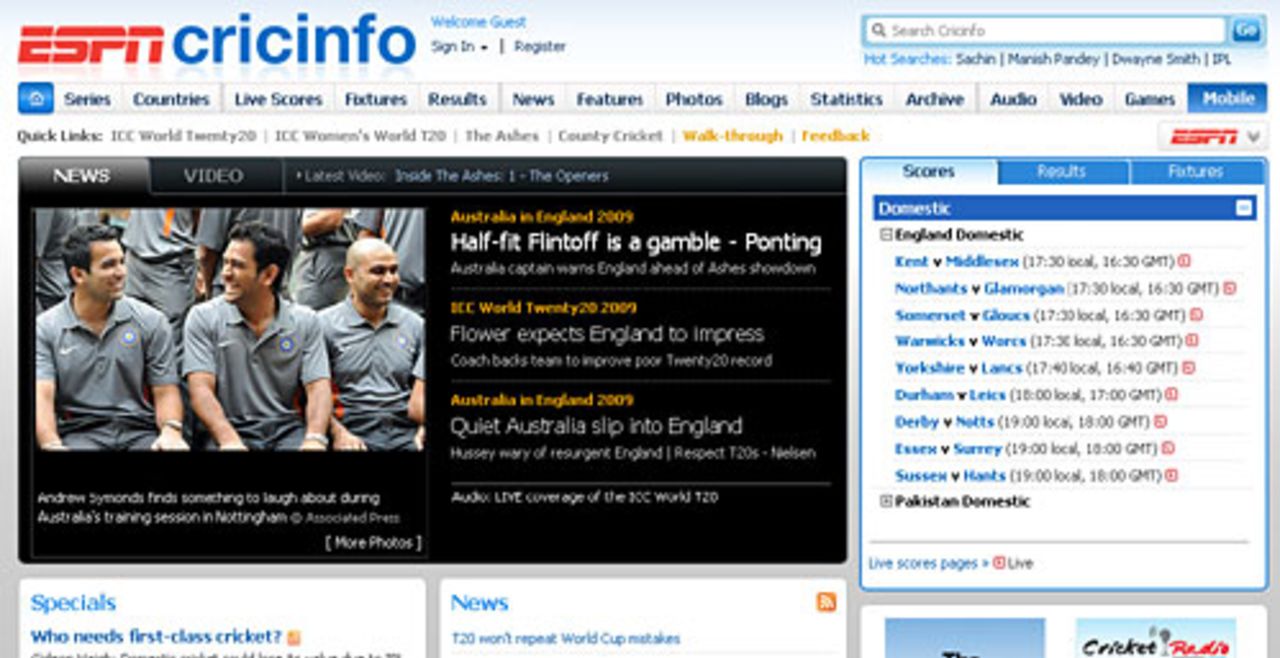Select the NEWS tab in black panel
The width and height of the screenshot is (1280, 658).
tap(82, 176)
